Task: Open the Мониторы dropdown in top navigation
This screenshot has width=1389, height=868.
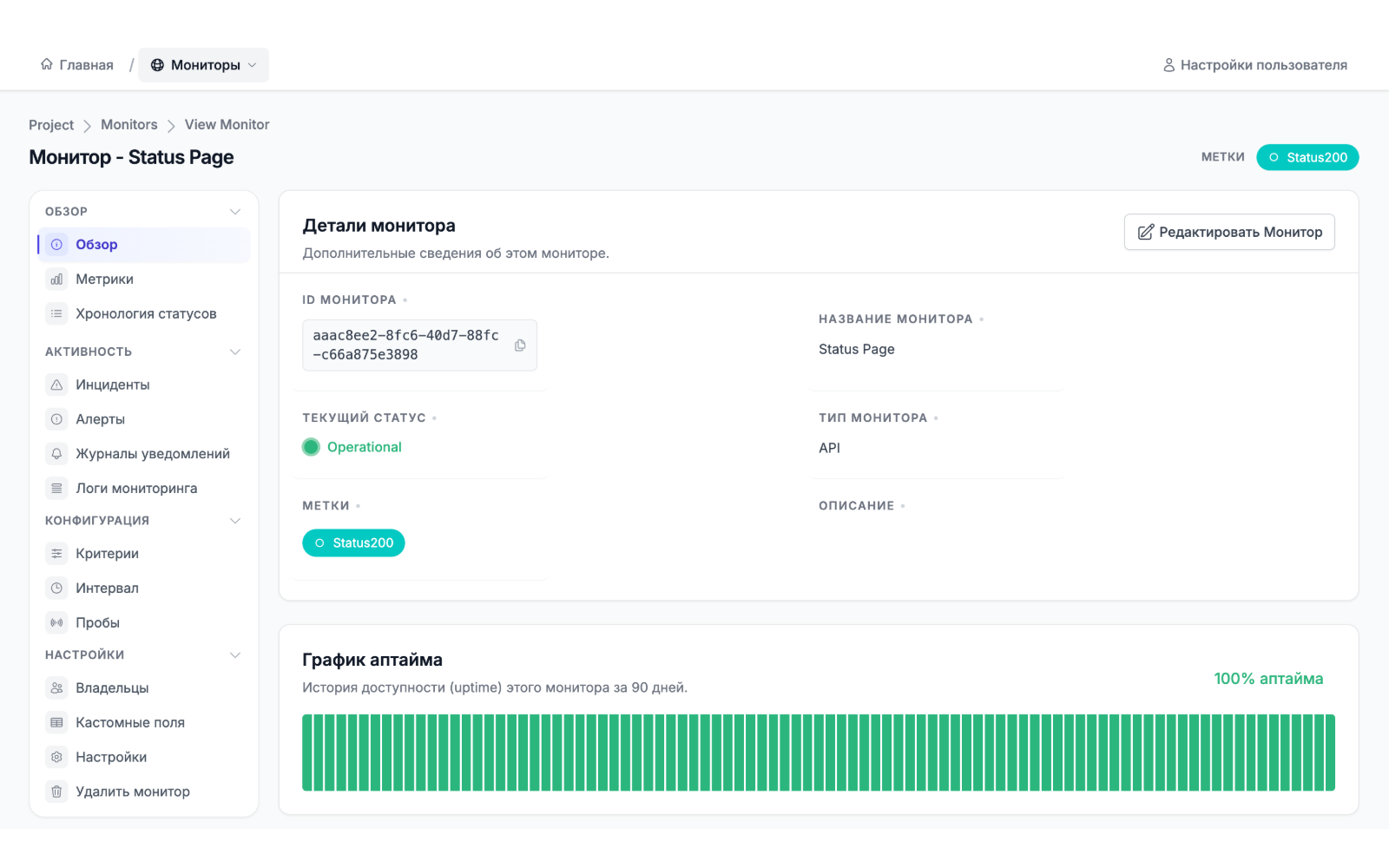Action: pos(204,65)
